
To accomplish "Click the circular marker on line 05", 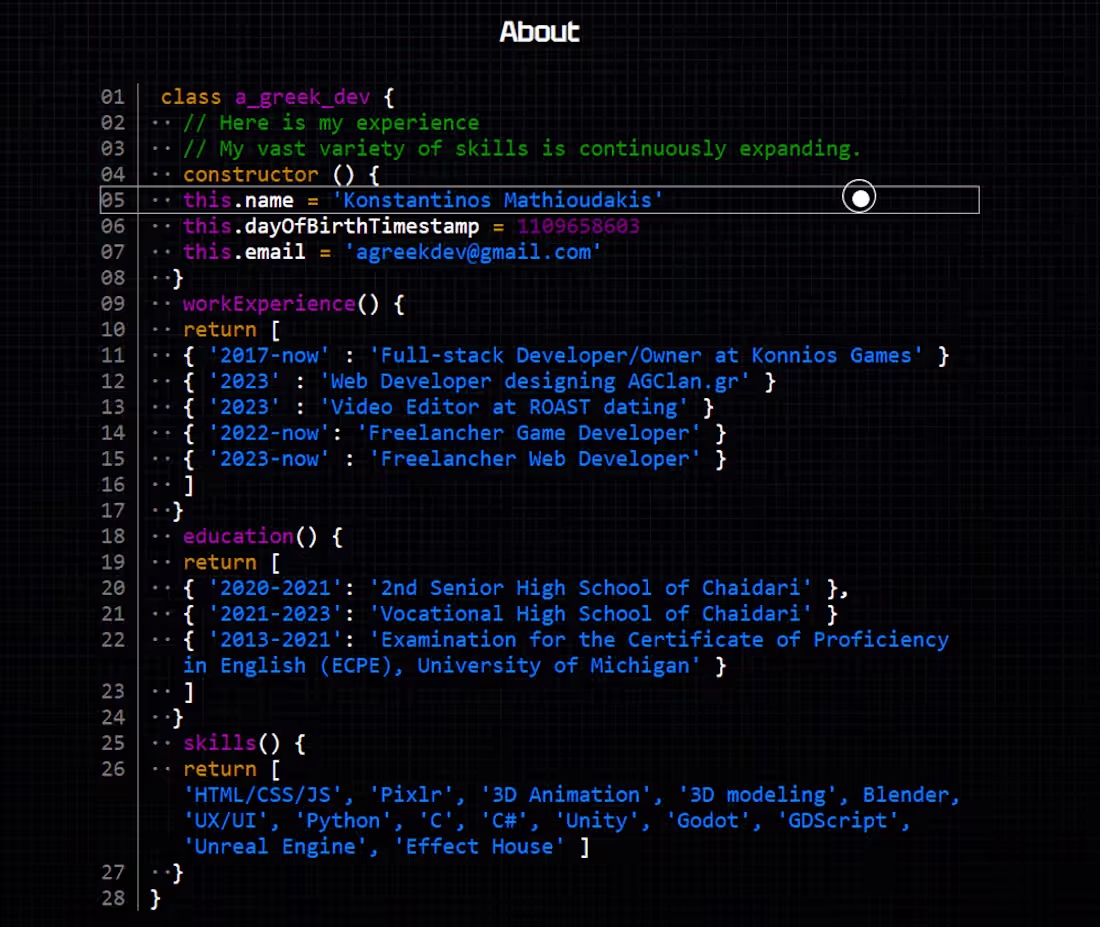I will pyautogui.click(x=859, y=197).
